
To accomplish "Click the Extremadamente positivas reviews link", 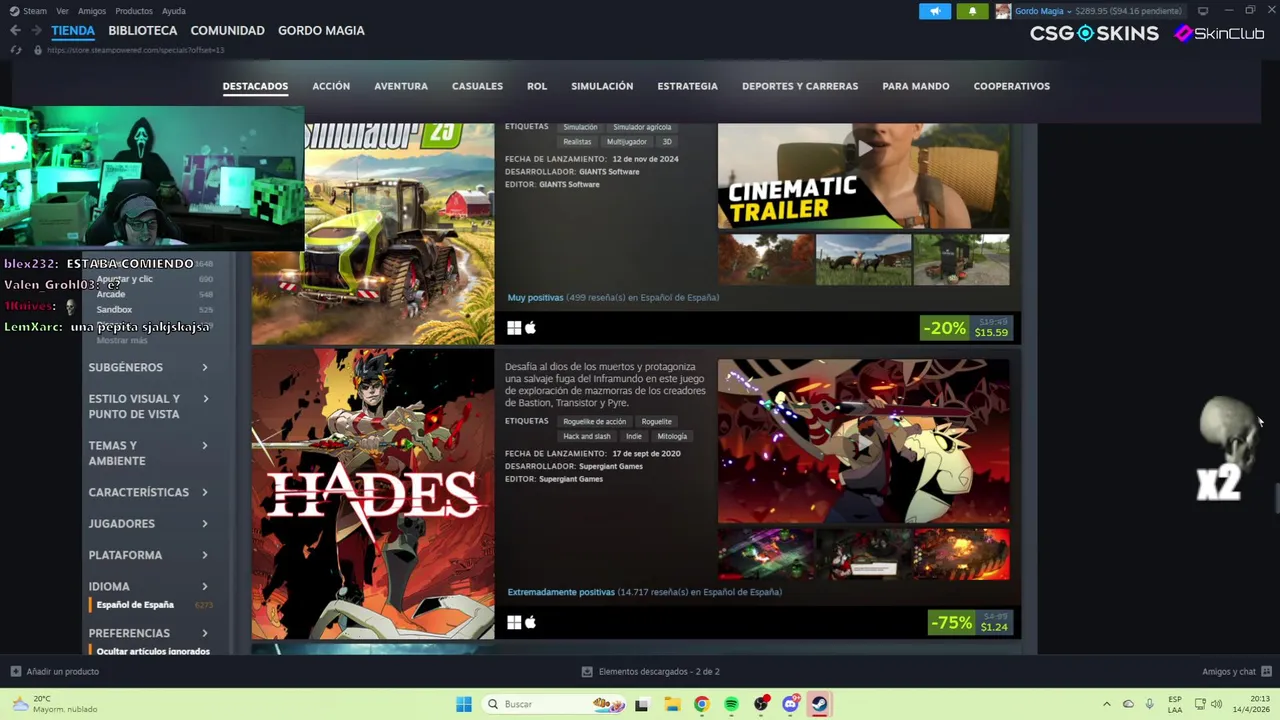I will coord(561,592).
